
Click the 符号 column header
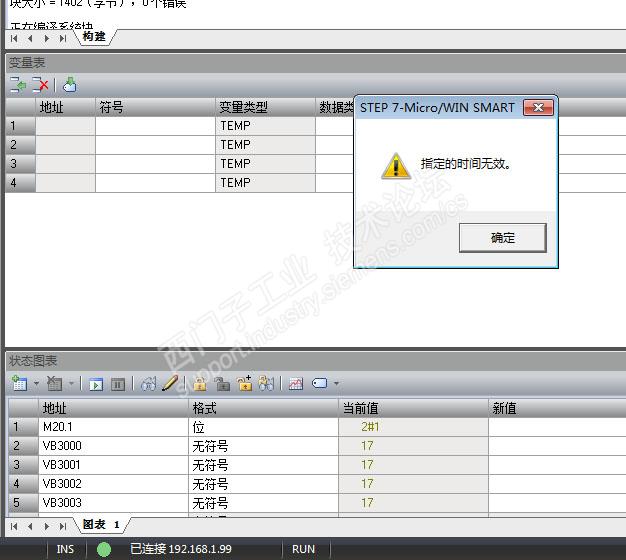coord(155,107)
